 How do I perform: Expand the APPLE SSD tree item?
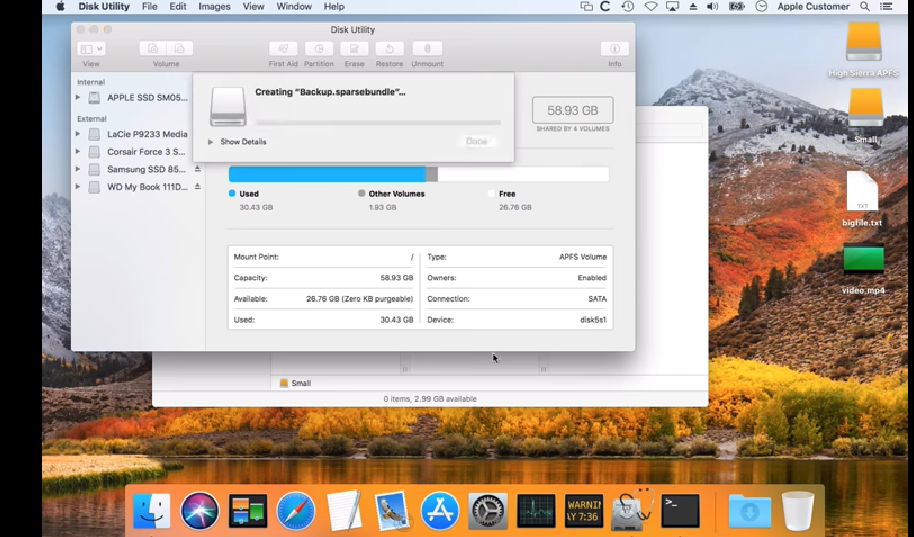(78, 98)
